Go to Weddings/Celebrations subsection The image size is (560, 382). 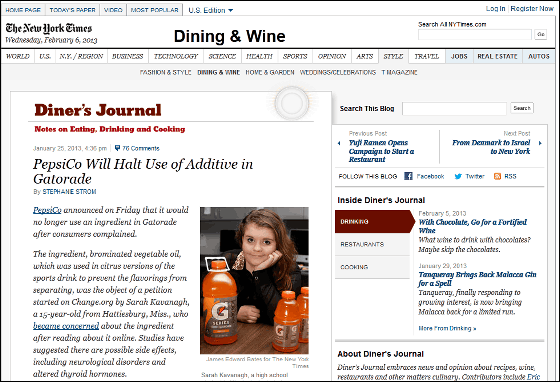coord(338,72)
